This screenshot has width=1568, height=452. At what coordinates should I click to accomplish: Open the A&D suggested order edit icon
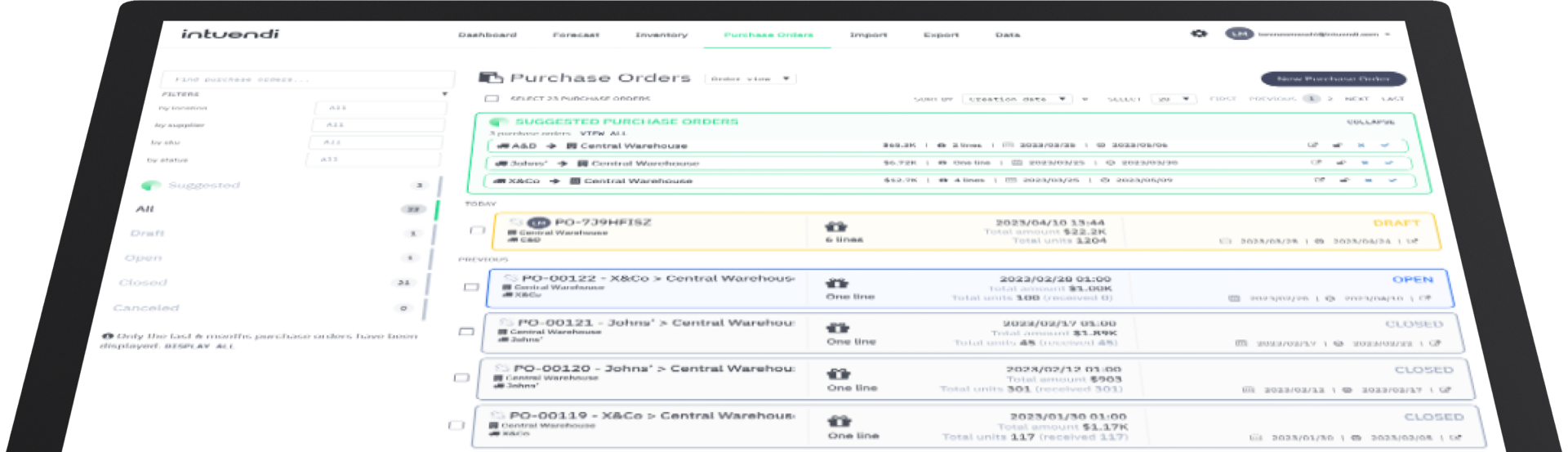click(x=1312, y=145)
